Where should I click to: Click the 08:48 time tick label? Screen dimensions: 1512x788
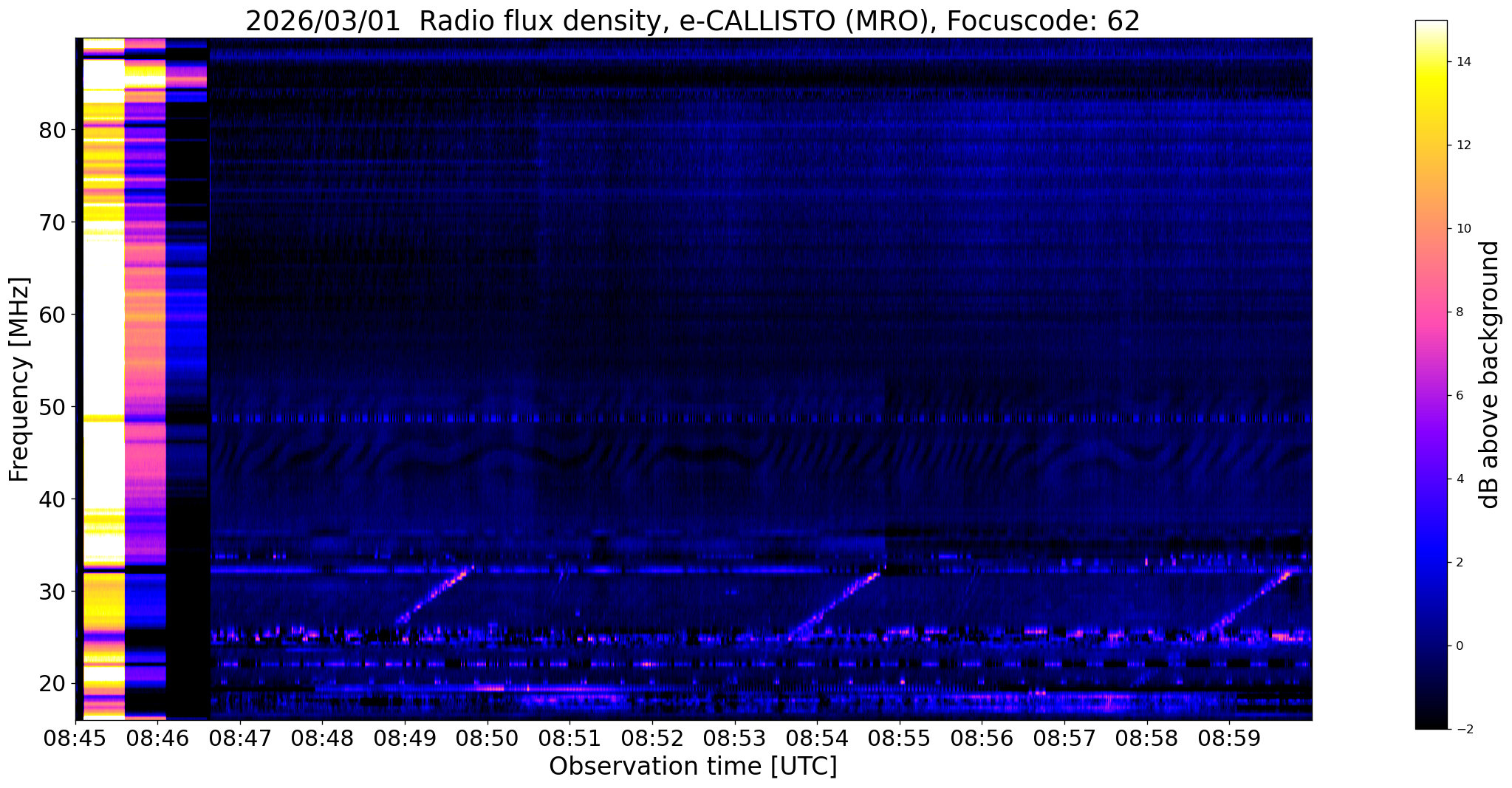(323, 738)
